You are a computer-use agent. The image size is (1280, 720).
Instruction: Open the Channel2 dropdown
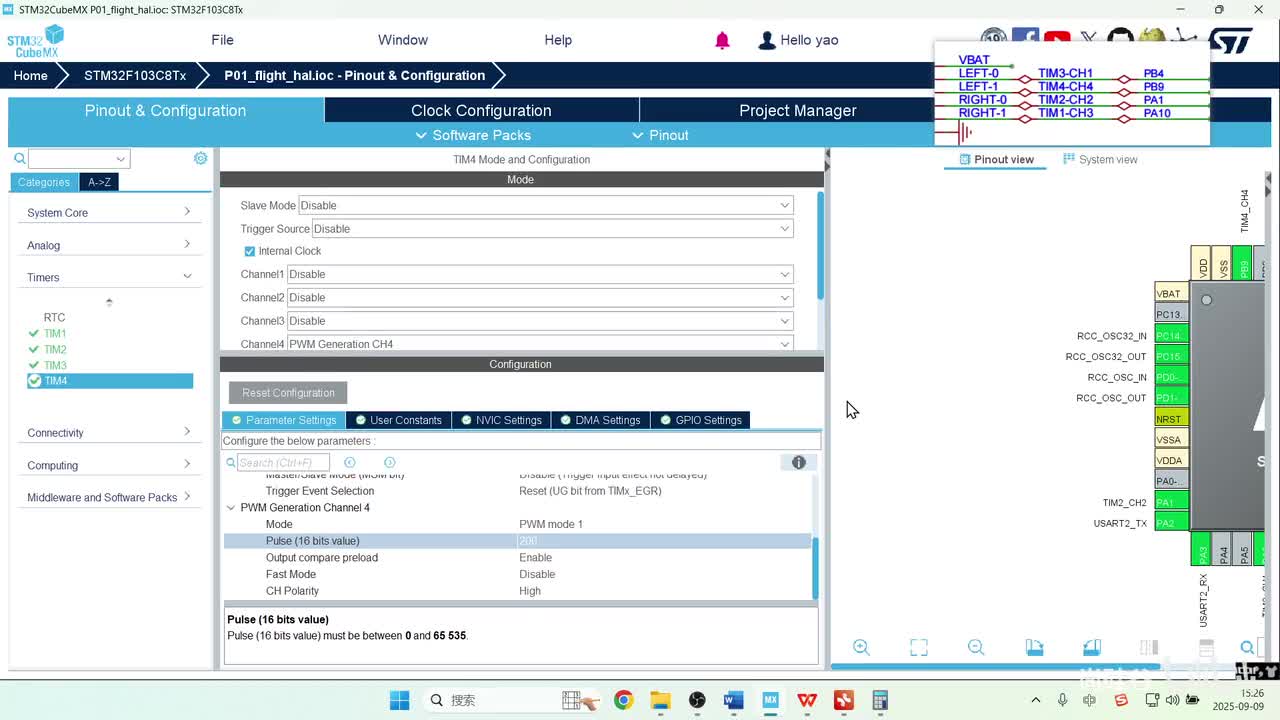click(x=541, y=297)
